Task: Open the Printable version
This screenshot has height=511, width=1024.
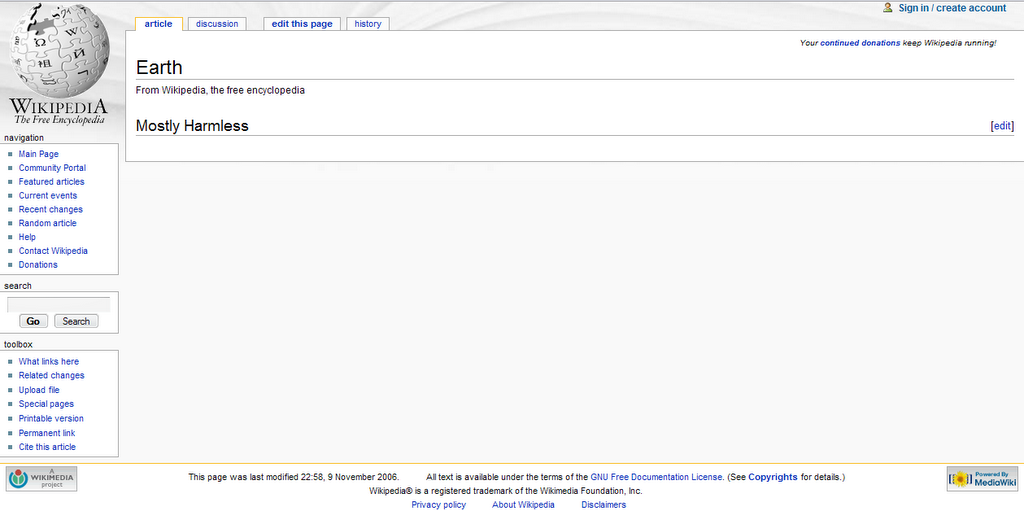Action: click(51, 418)
